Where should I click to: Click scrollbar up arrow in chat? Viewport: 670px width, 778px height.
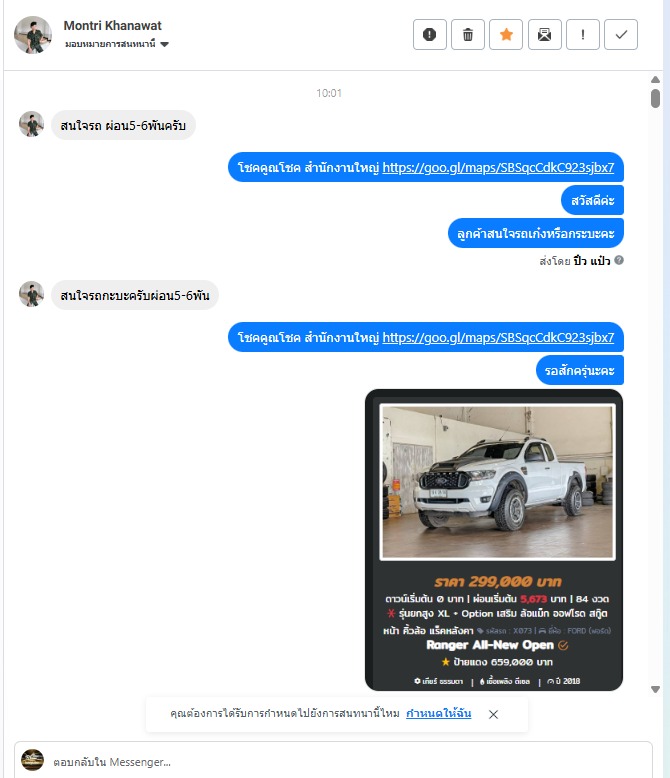655,79
